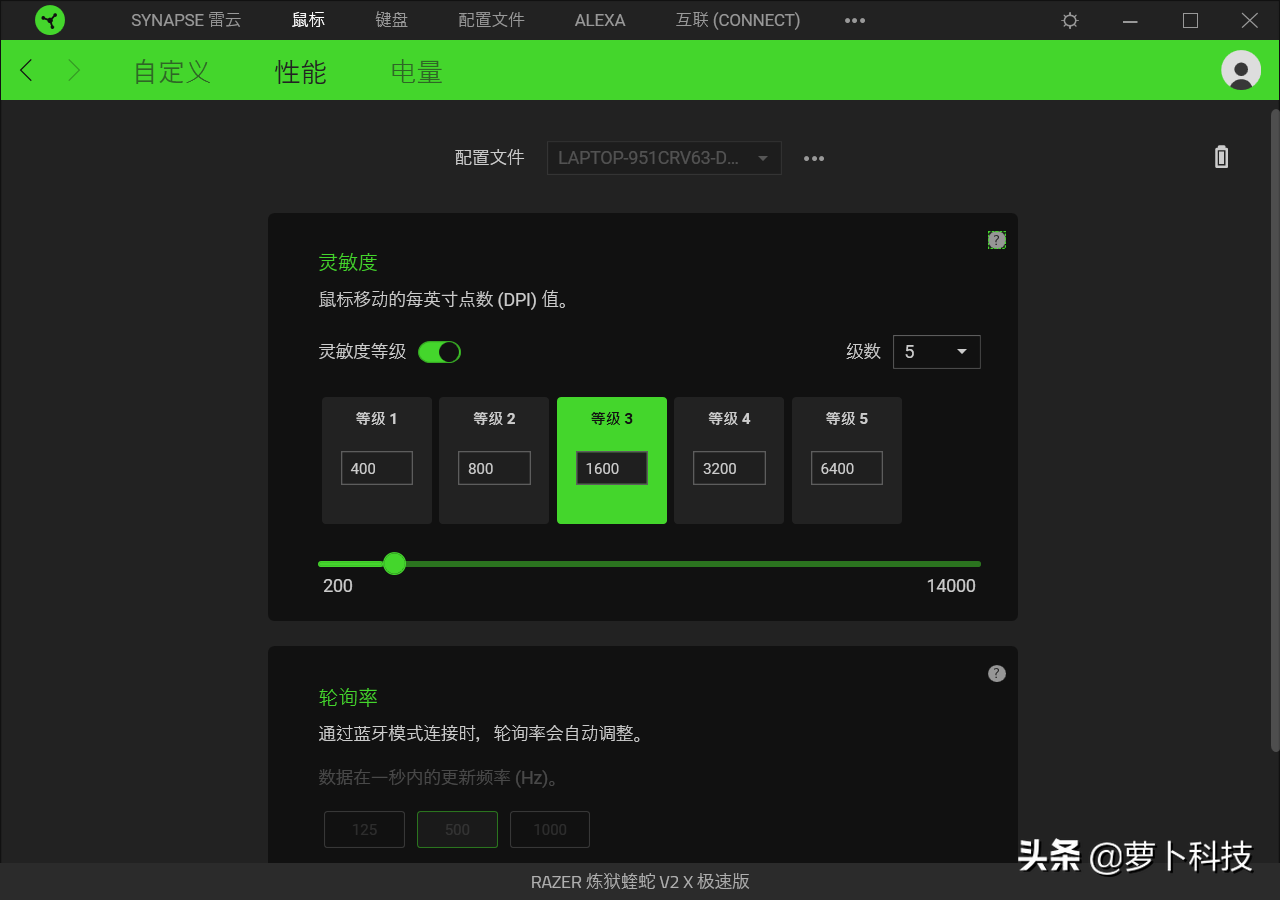The height and width of the screenshot is (900, 1280).
Task: Click the 灵敏度 section heading
Action: pyautogui.click(x=348, y=262)
